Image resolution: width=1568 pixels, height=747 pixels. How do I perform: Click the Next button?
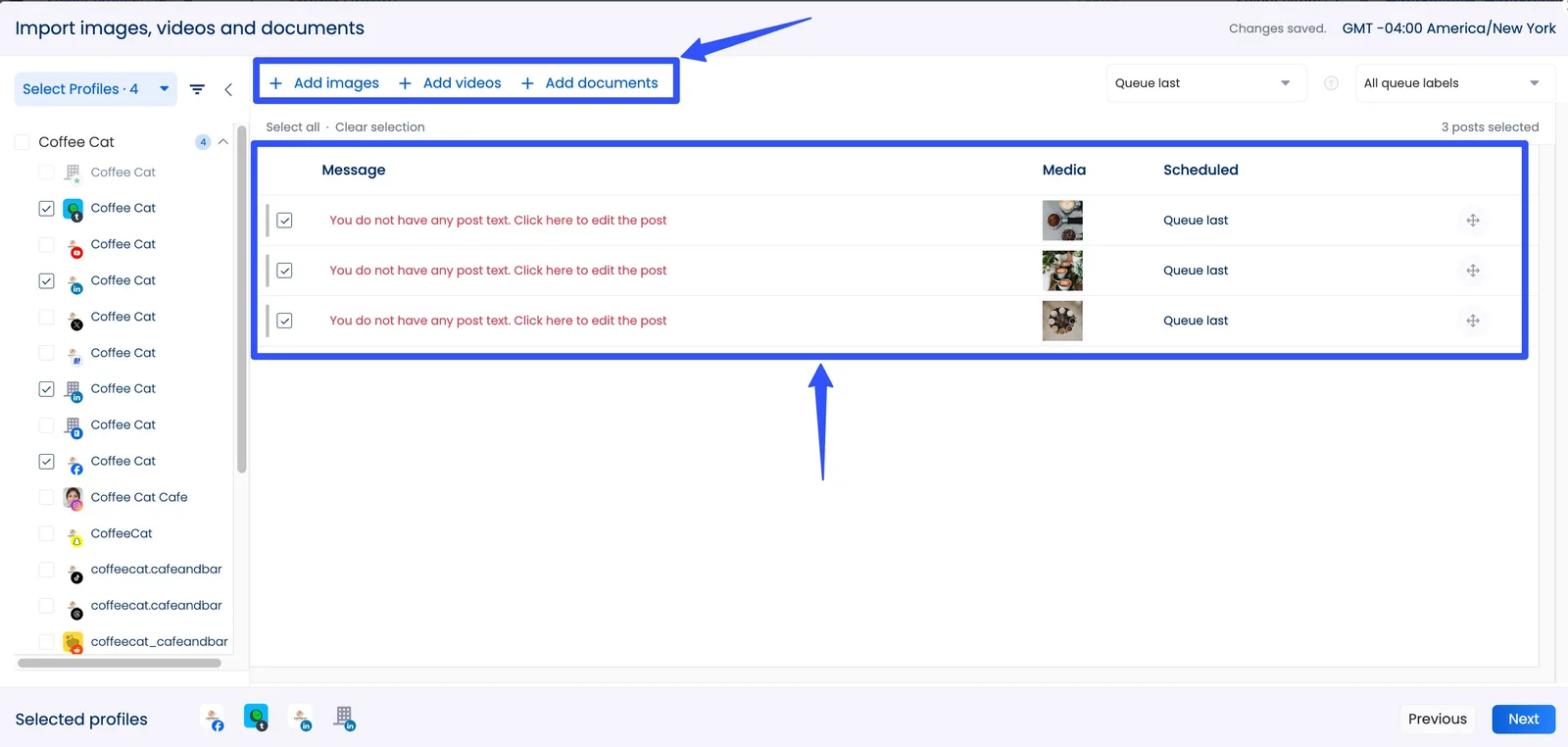tap(1524, 720)
